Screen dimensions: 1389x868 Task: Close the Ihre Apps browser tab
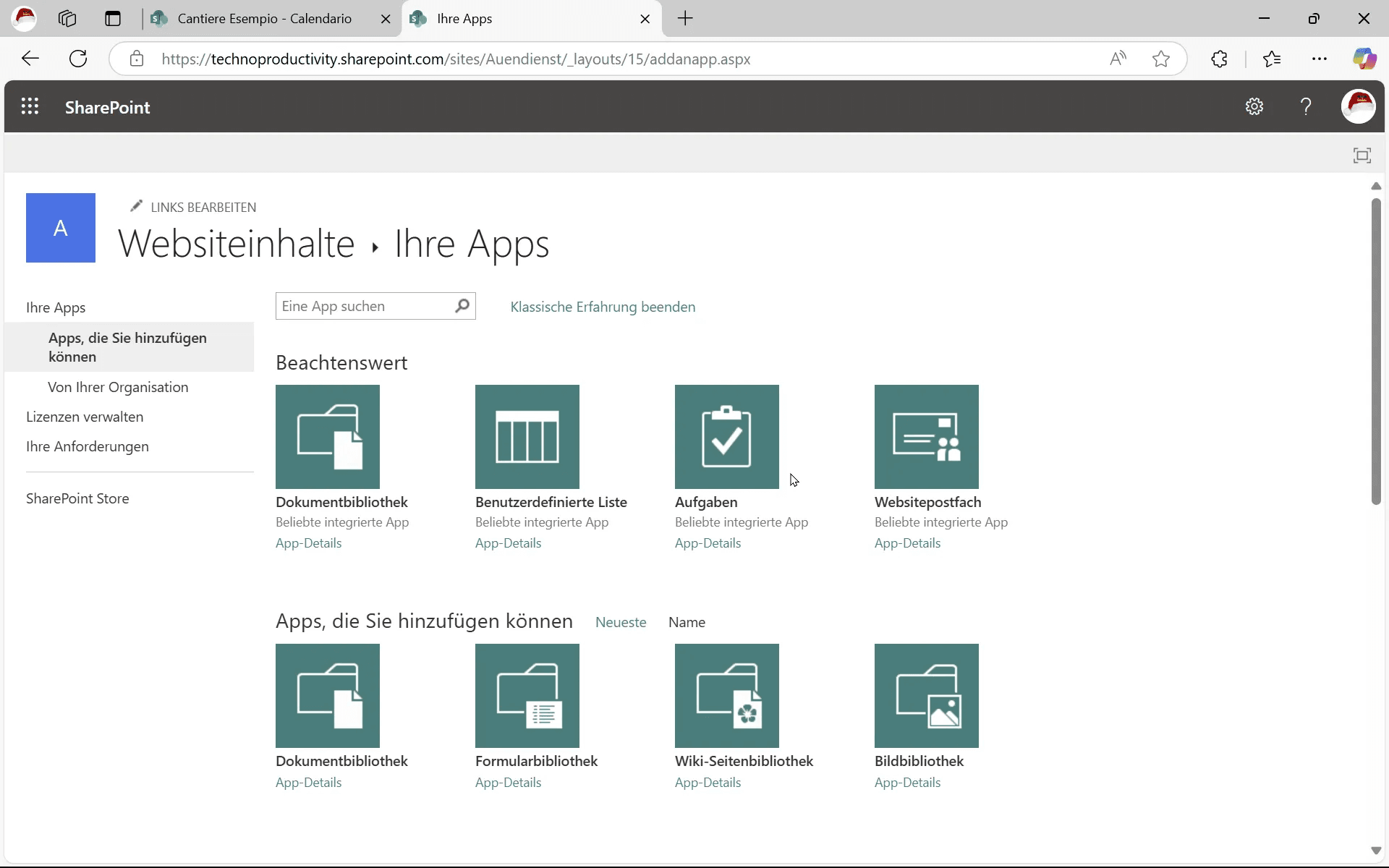pyautogui.click(x=645, y=19)
